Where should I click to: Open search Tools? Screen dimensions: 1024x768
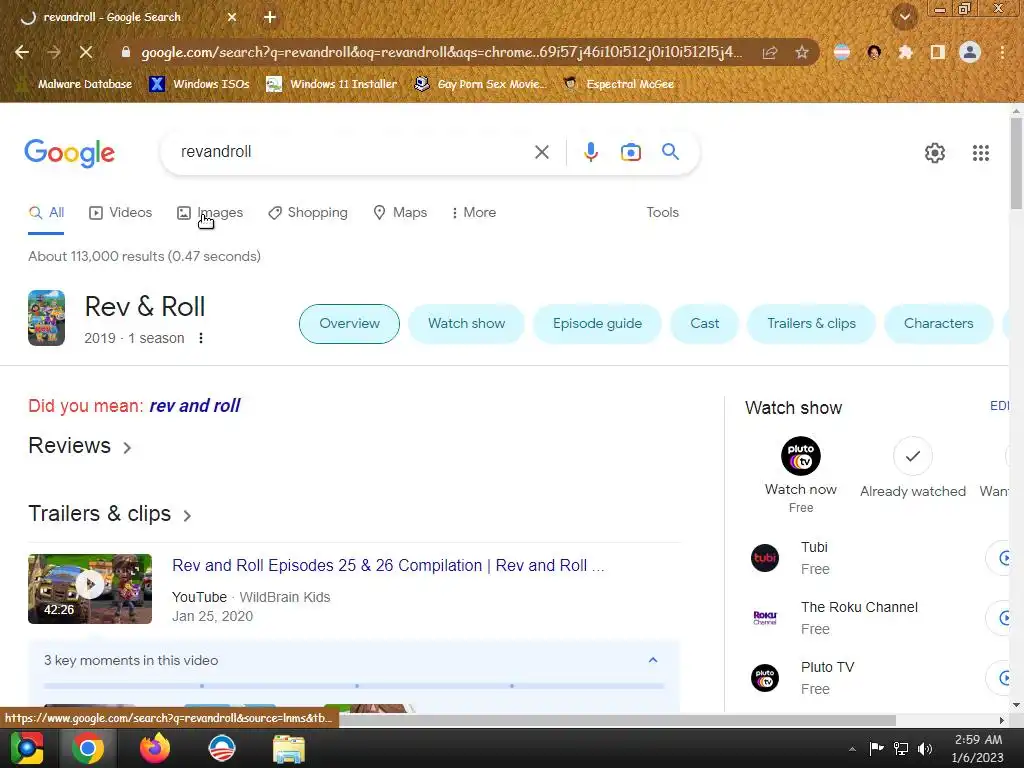coord(662,212)
